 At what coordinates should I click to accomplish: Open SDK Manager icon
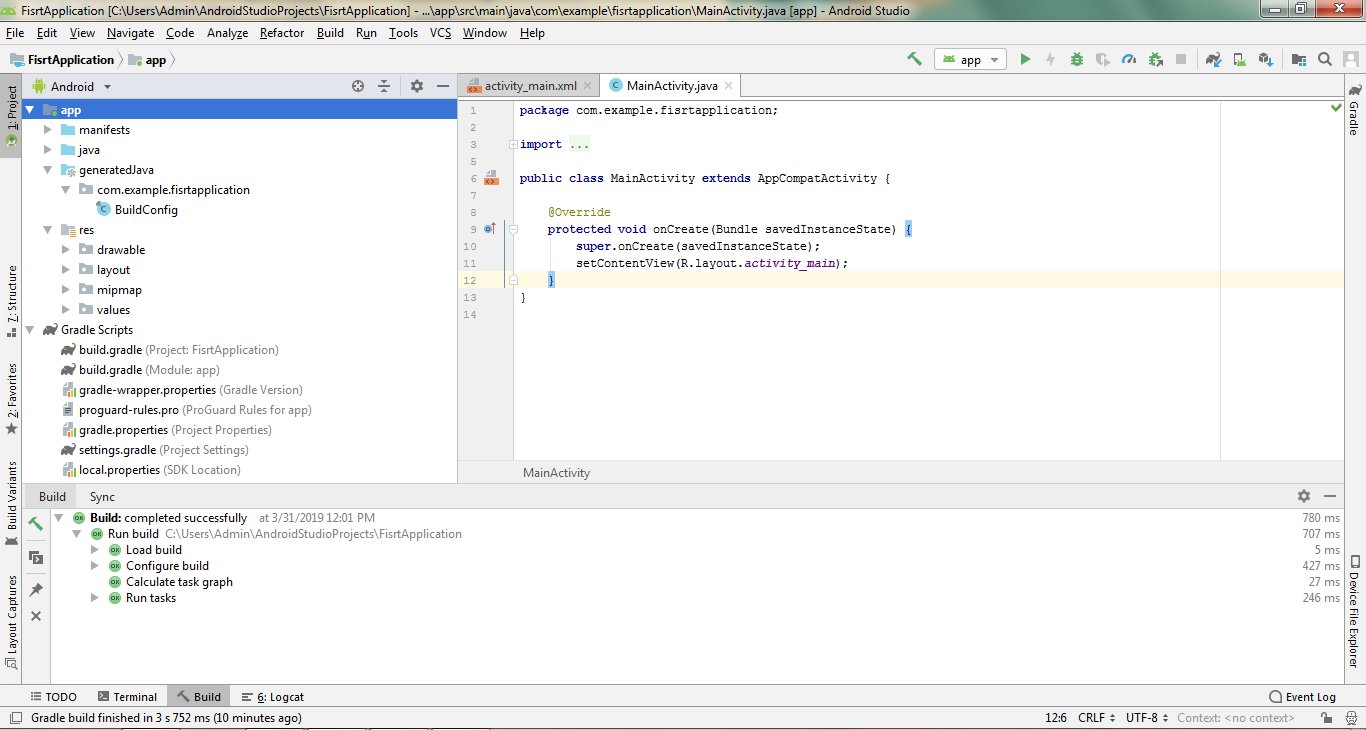(1265, 59)
